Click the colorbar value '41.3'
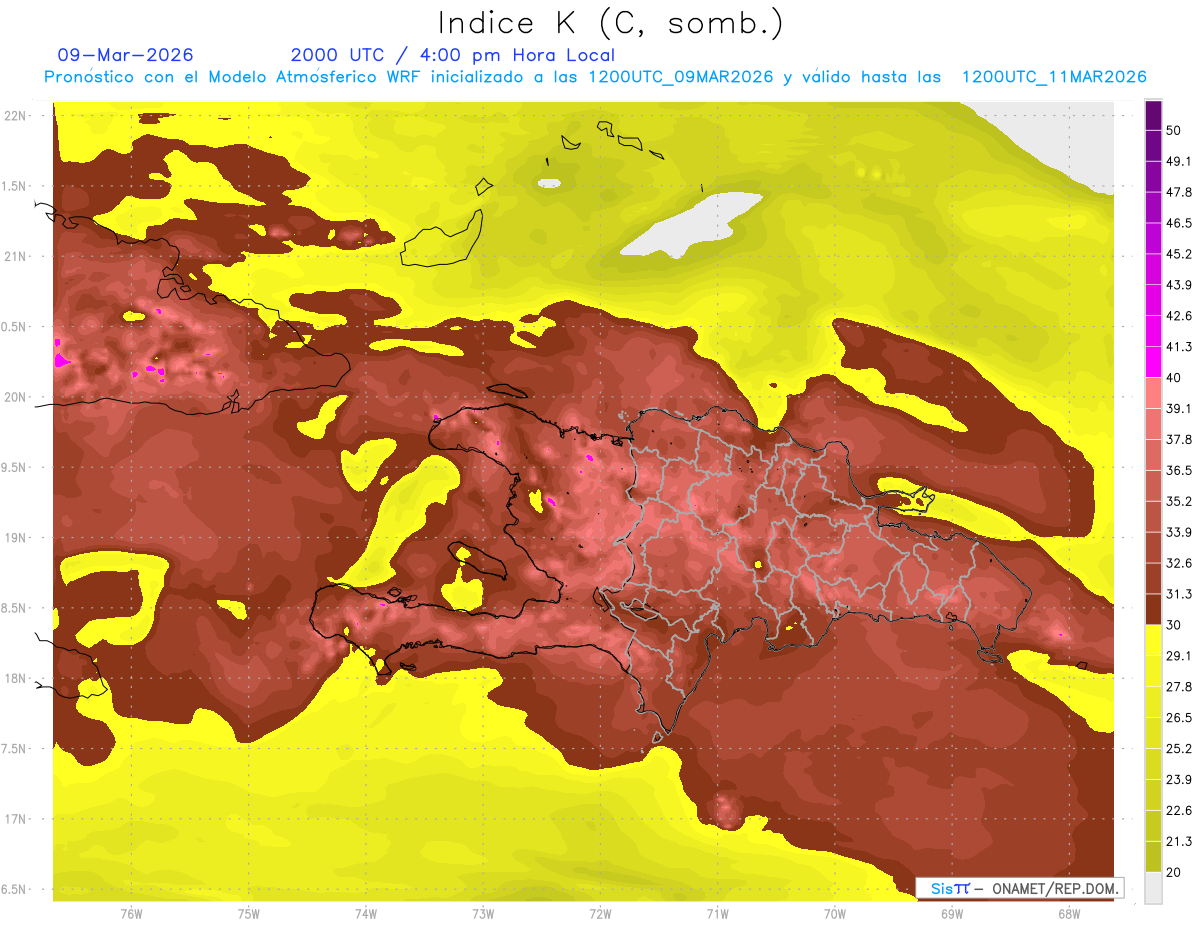1200x927 pixels. point(1179,347)
